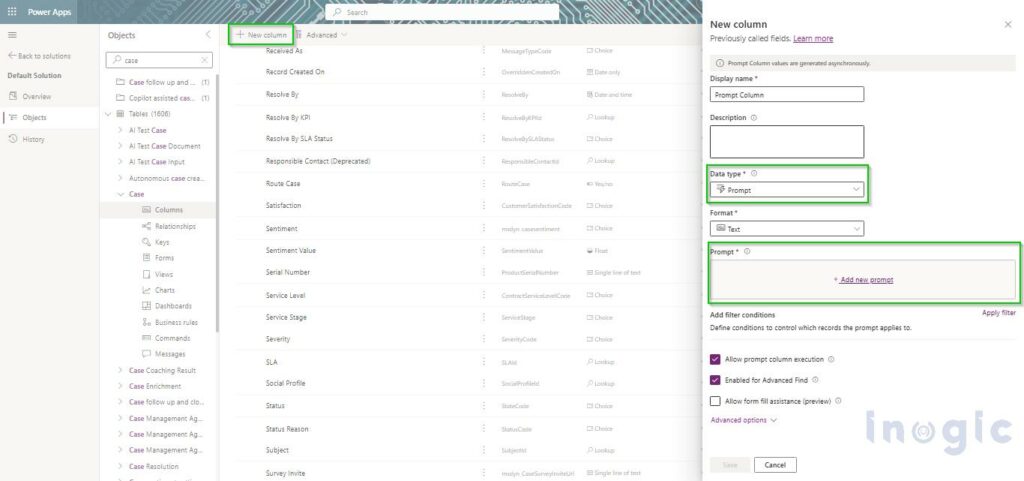Expand Advanced options section

[x=744, y=420]
